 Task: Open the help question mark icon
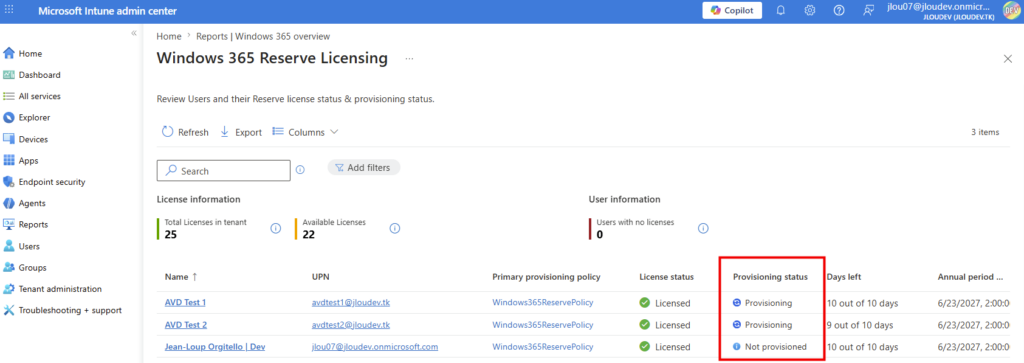point(839,10)
